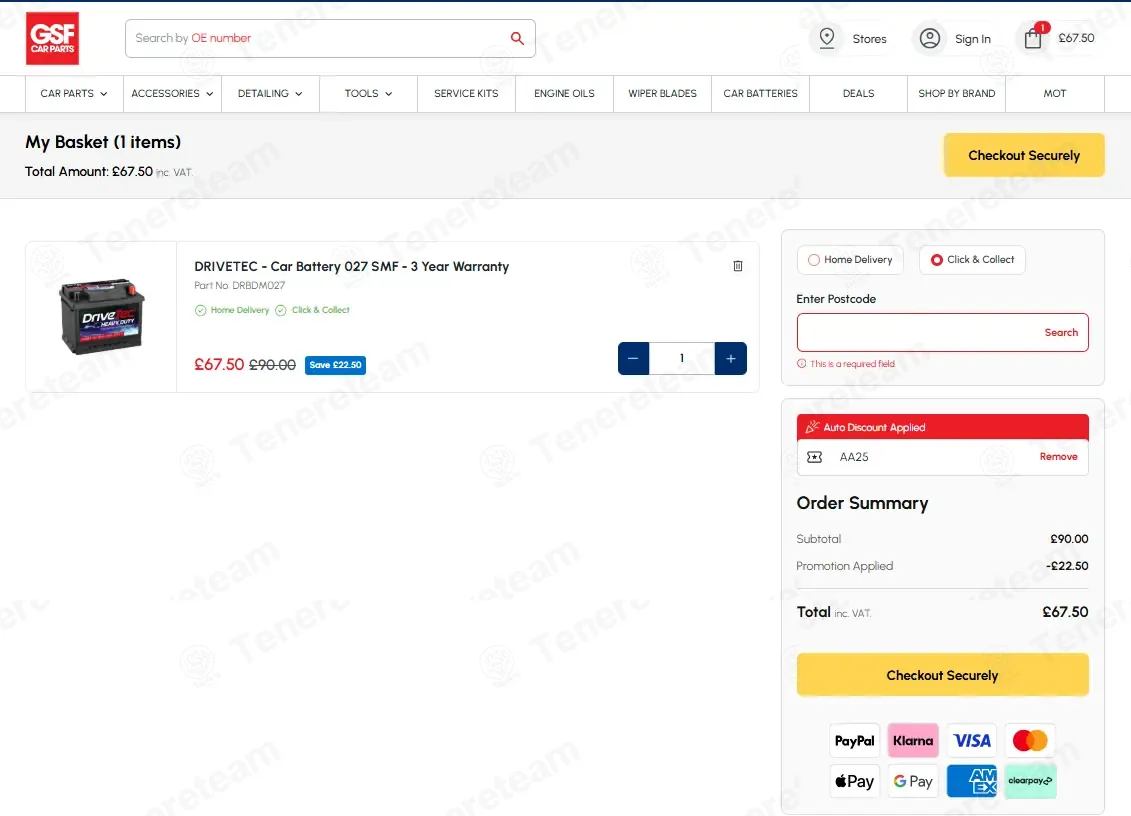1131x816 pixels.
Task: Click Checkout Securely below Order Summary
Action: coord(943,675)
